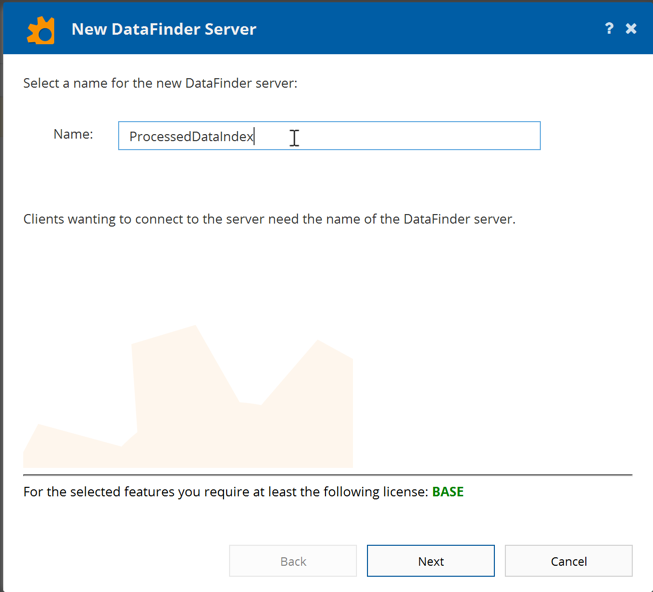Click the "Name:" label
653x592 pixels.
click(x=73, y=134)
